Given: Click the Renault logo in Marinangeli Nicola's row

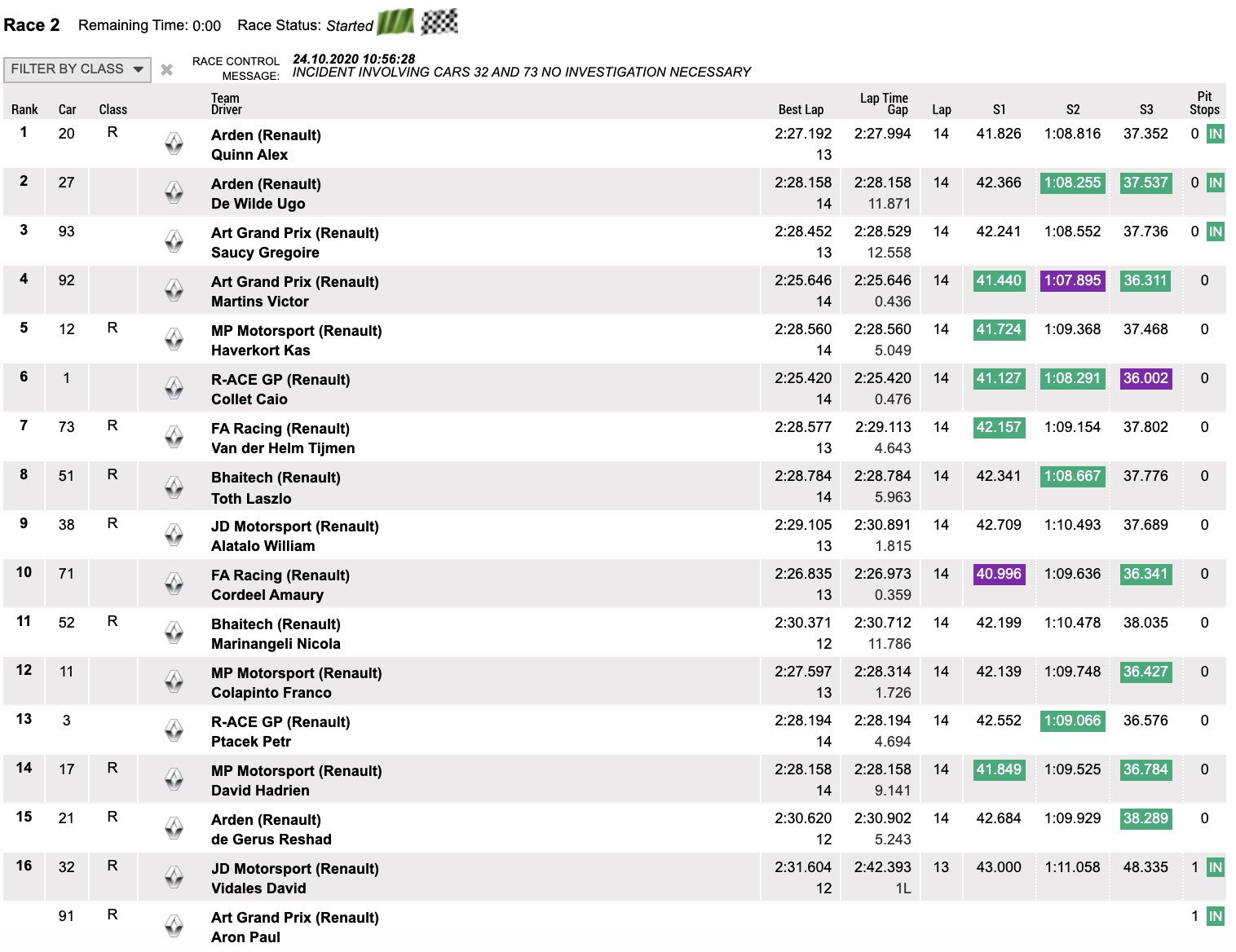Looking at the screenshot, I should click(x=174, y=632).
